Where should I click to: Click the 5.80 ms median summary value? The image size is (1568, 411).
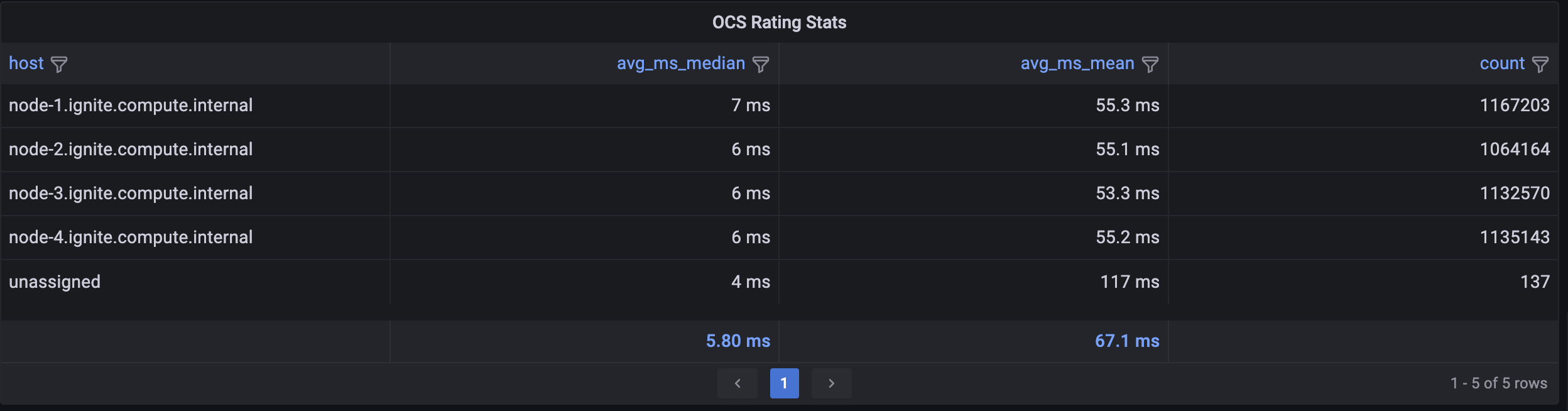(x=737, y=341)
